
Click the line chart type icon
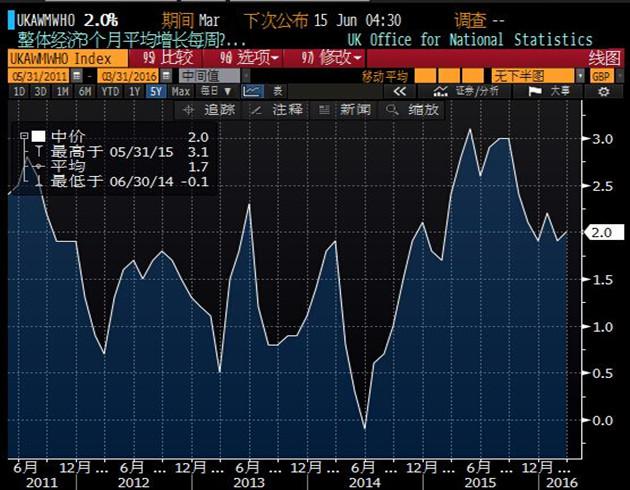253,92
